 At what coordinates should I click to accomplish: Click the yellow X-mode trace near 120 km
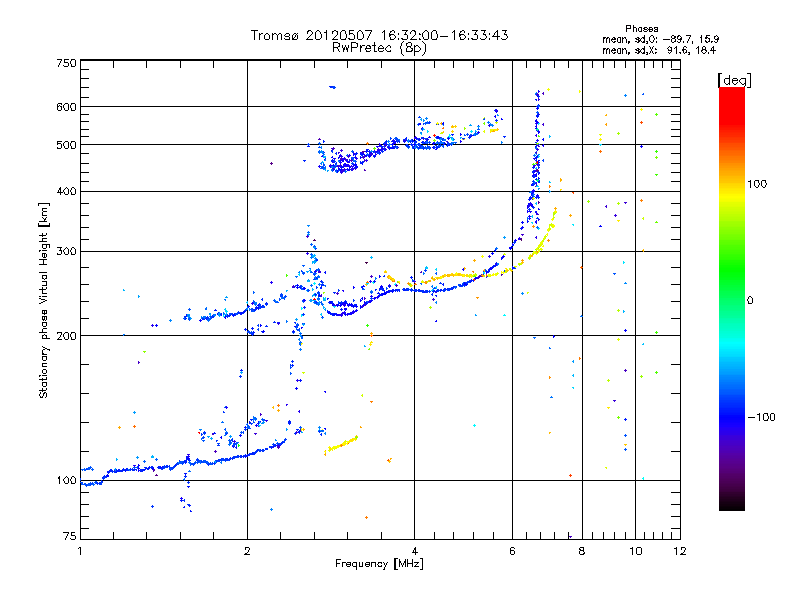coord(341,445)
